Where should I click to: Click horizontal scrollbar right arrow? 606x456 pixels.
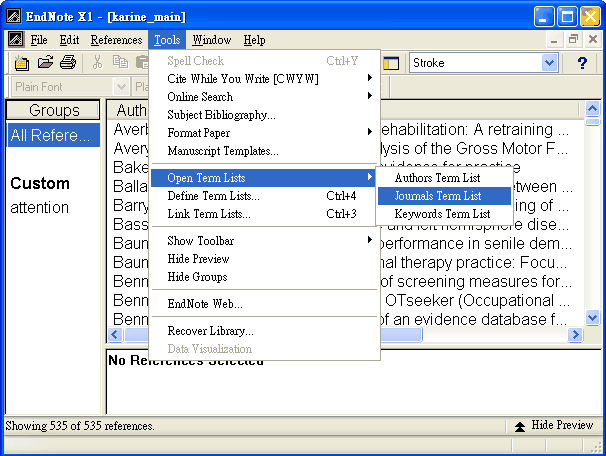point(575,334)
